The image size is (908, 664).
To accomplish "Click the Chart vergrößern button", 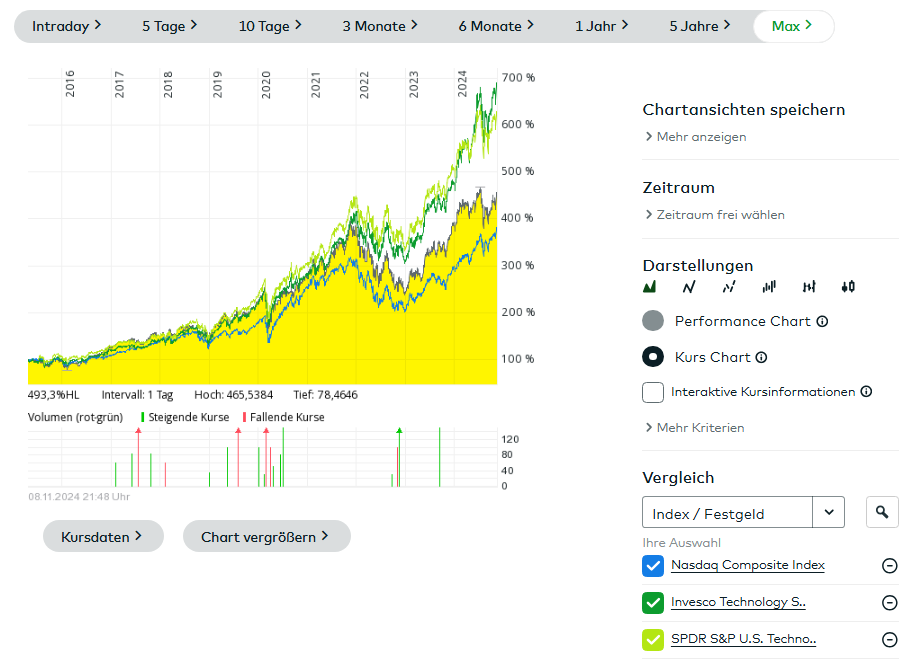I will (x=266, y=537).
